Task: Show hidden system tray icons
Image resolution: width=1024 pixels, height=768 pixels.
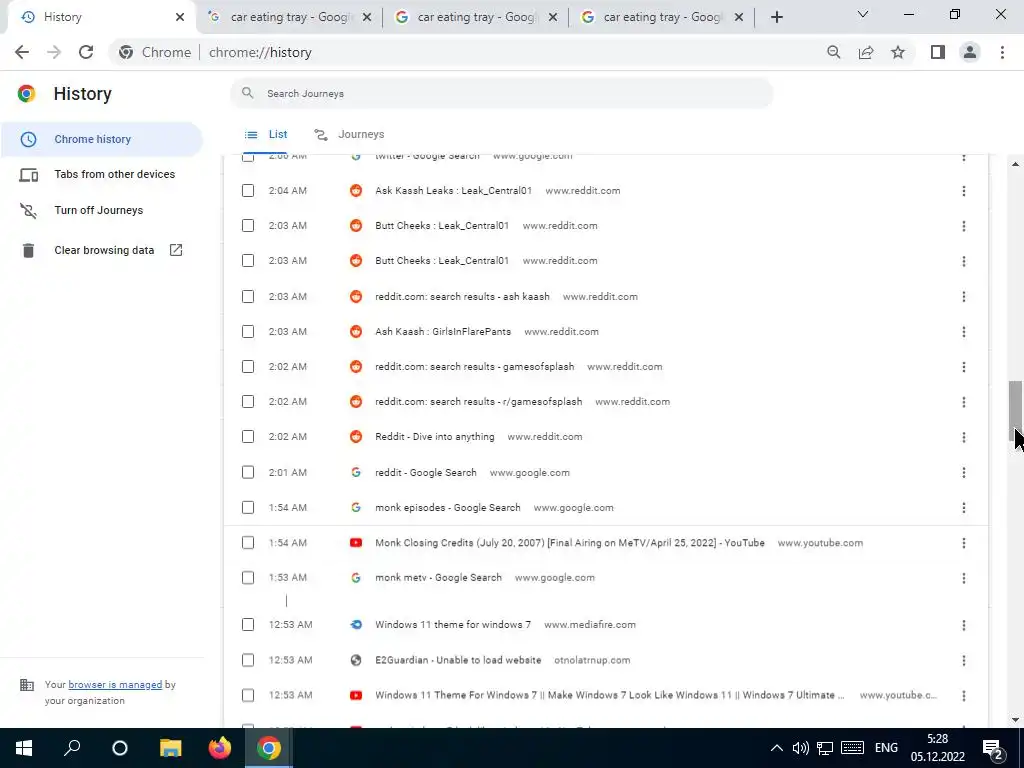Action: click(776, 748)
